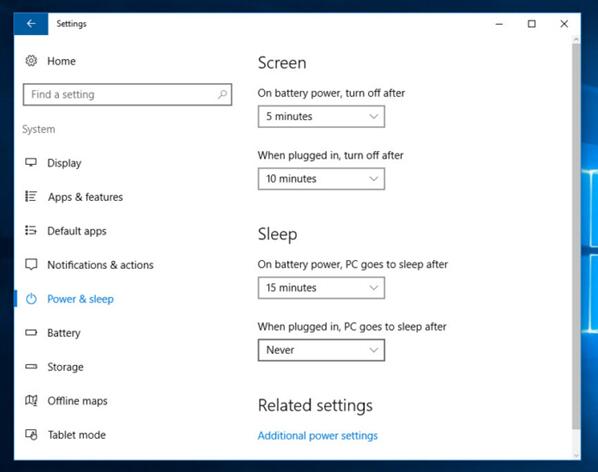
Task: Click the Storage drive icon
Action: [x=31, y=366]
